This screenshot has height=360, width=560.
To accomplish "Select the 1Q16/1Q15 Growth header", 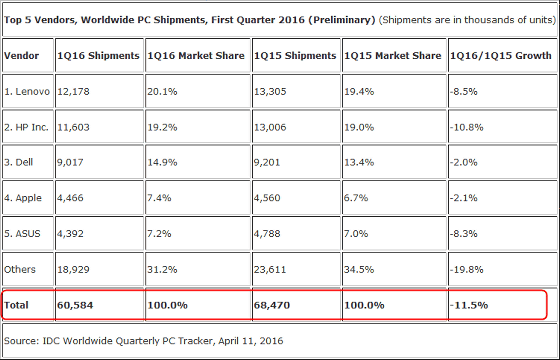I will pos(502,55).
